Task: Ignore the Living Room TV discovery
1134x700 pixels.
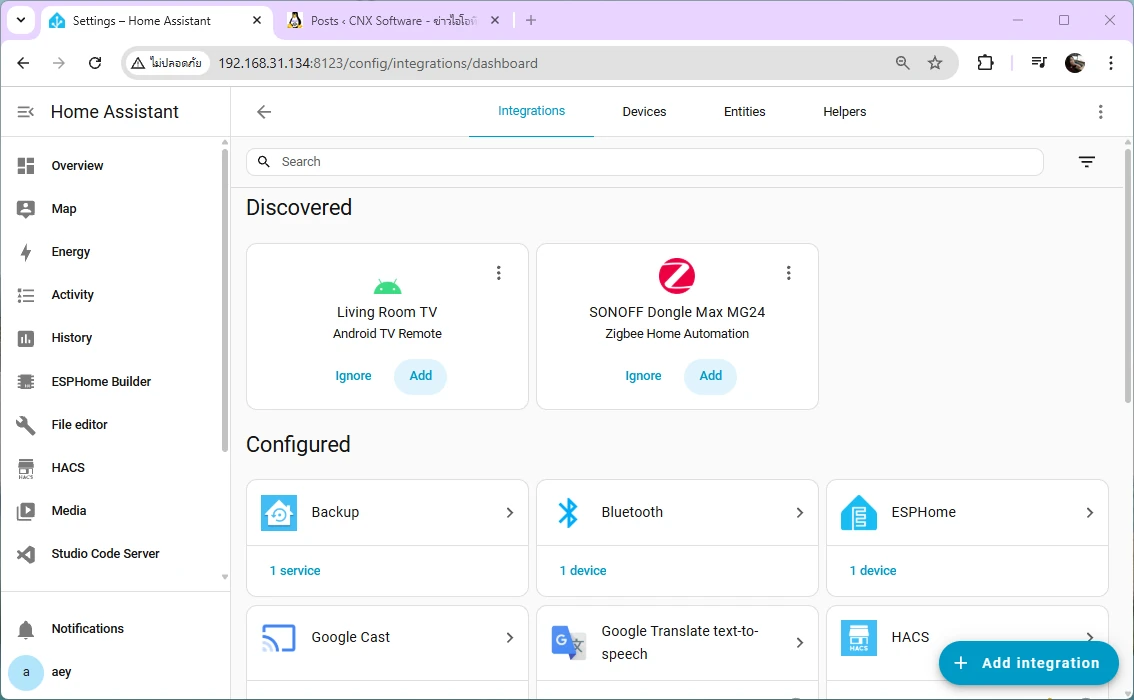Action: (353, 376)
